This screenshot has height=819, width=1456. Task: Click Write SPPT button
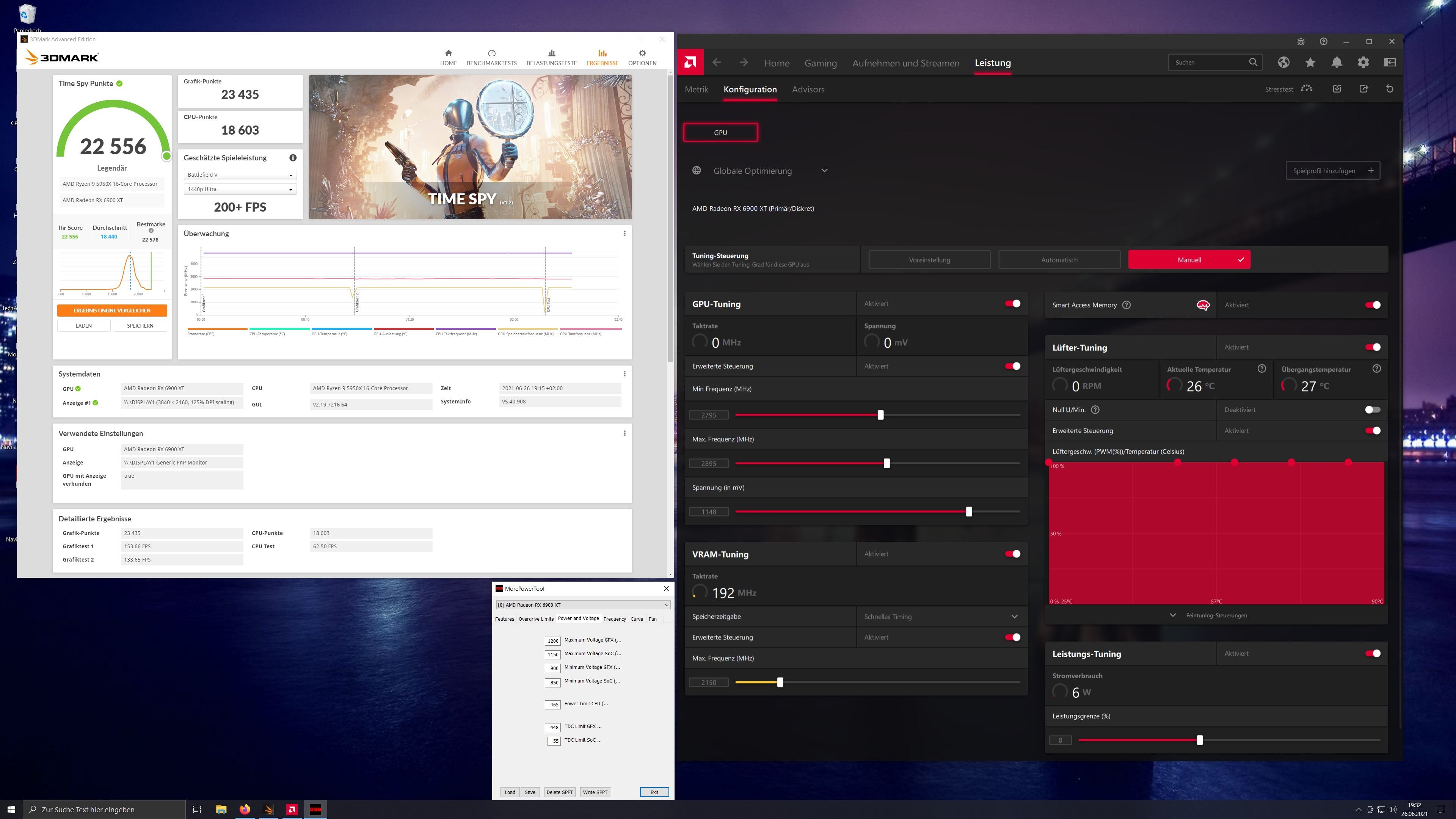click(595, 792)
